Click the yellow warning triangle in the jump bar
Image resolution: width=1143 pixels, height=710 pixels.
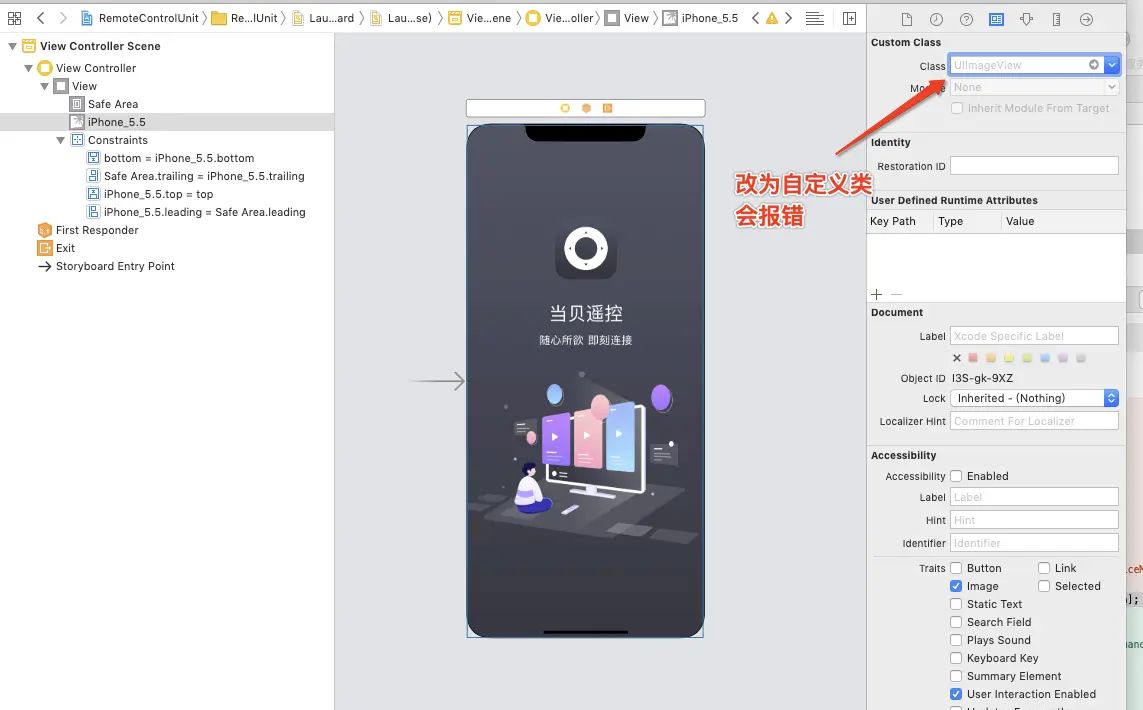point(772,18)
